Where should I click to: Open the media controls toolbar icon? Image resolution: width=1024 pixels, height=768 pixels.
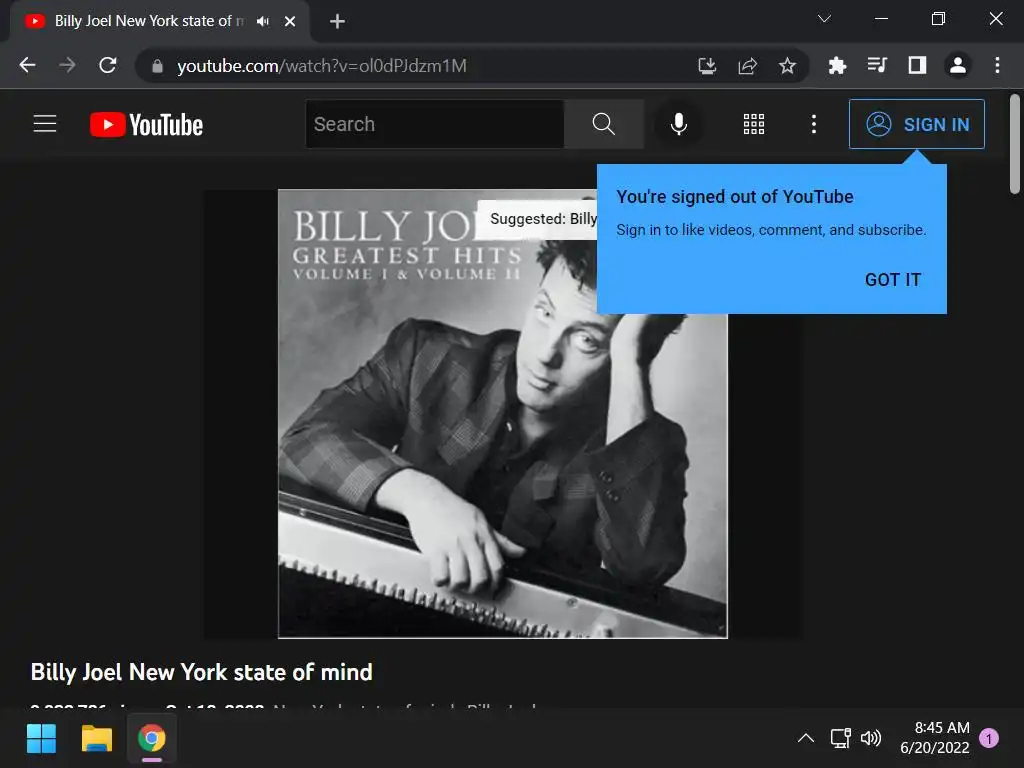pos(877,65)
